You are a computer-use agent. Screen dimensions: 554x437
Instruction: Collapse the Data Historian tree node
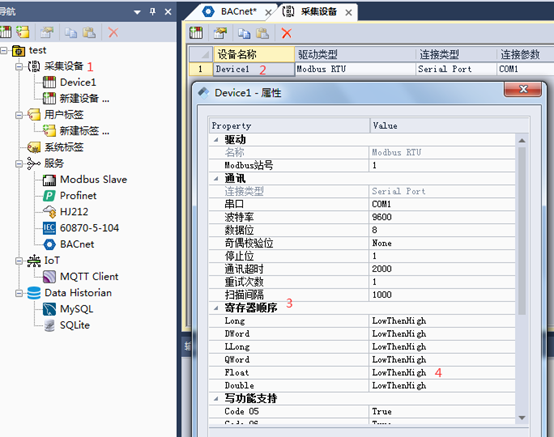click(x=19, y=293)
